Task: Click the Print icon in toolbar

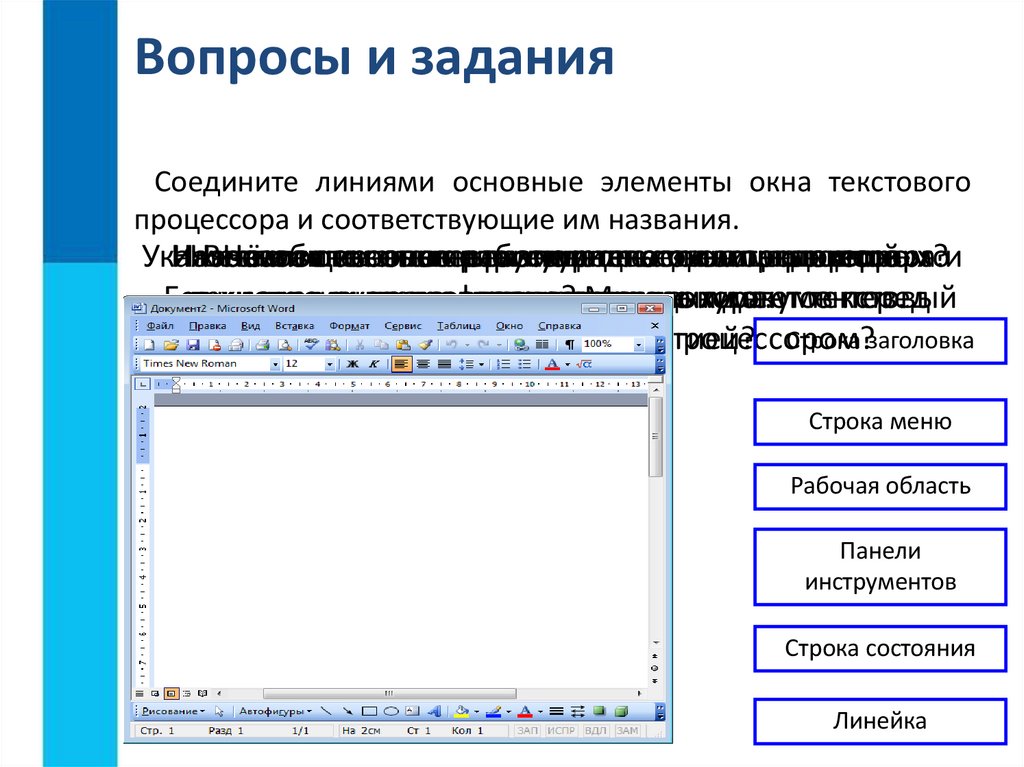Action: coord(263,344)
